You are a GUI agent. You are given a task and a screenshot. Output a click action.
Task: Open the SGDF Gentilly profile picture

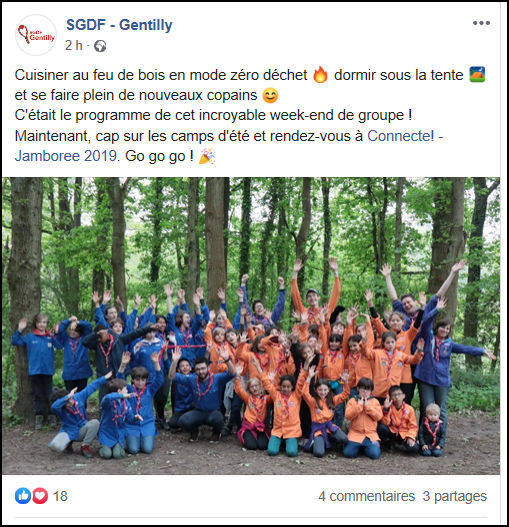tap(36, 35)
